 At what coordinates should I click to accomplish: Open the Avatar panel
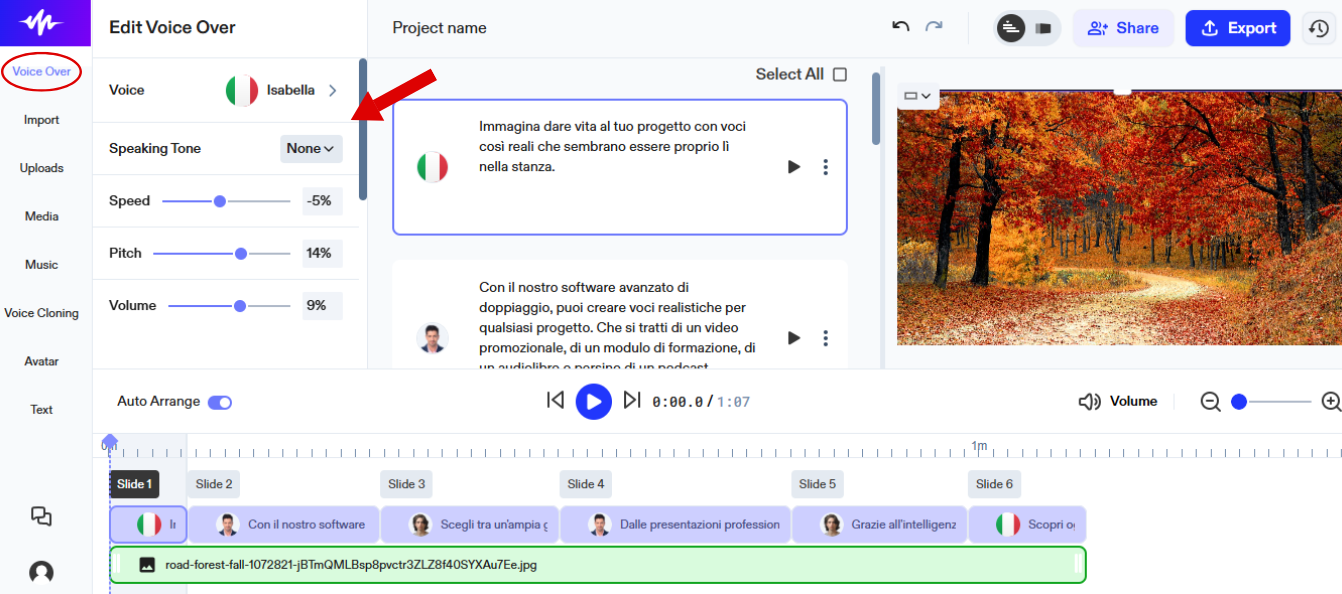click(x=40, y=361)
